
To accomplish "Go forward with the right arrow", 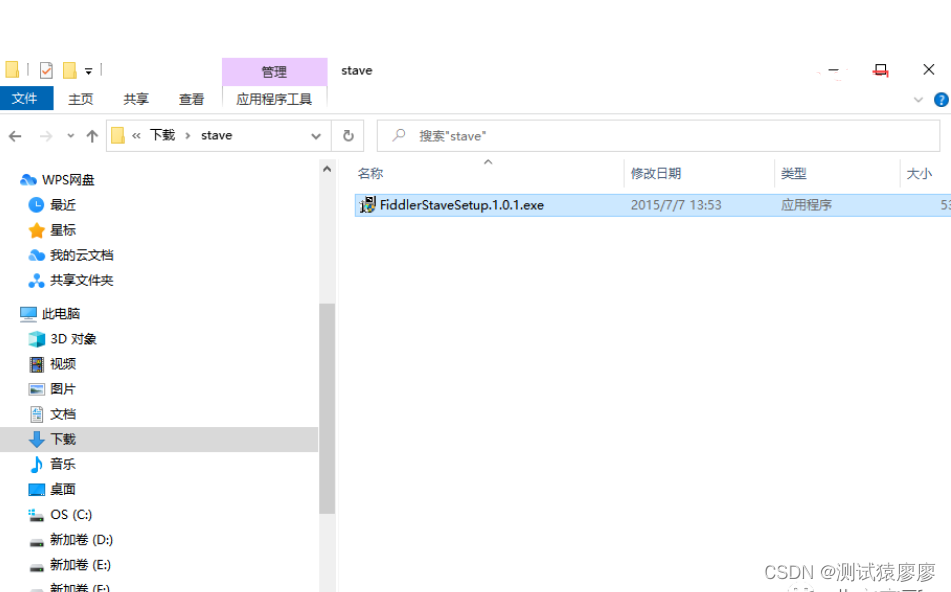I will [x=46, y=136].
